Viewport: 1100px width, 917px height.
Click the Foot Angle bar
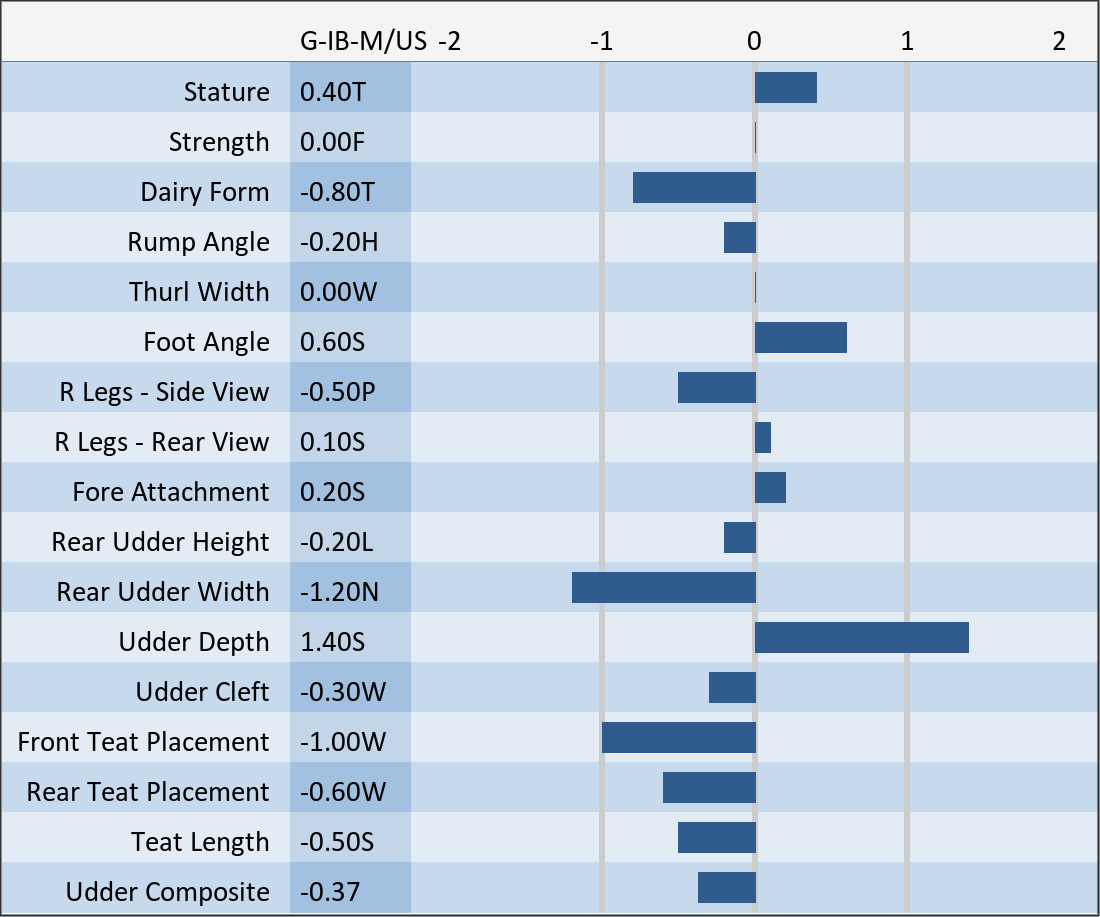coord(800,338)
